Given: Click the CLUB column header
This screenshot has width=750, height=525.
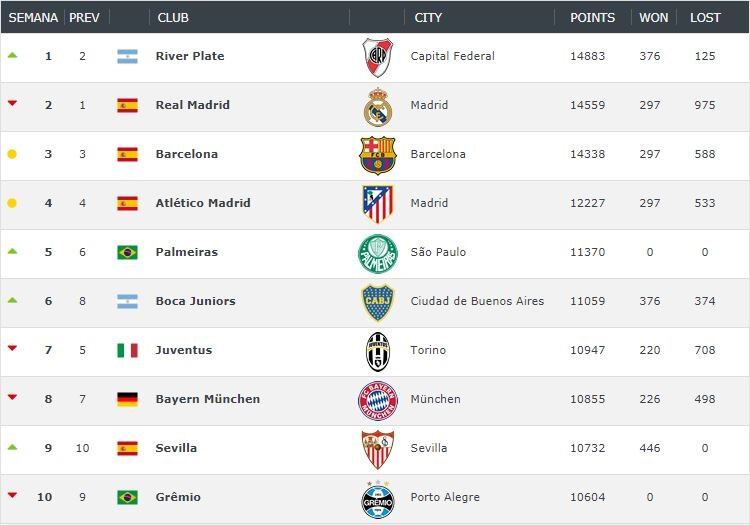Looking at the screenshot, I should click(x=173, y=18).
